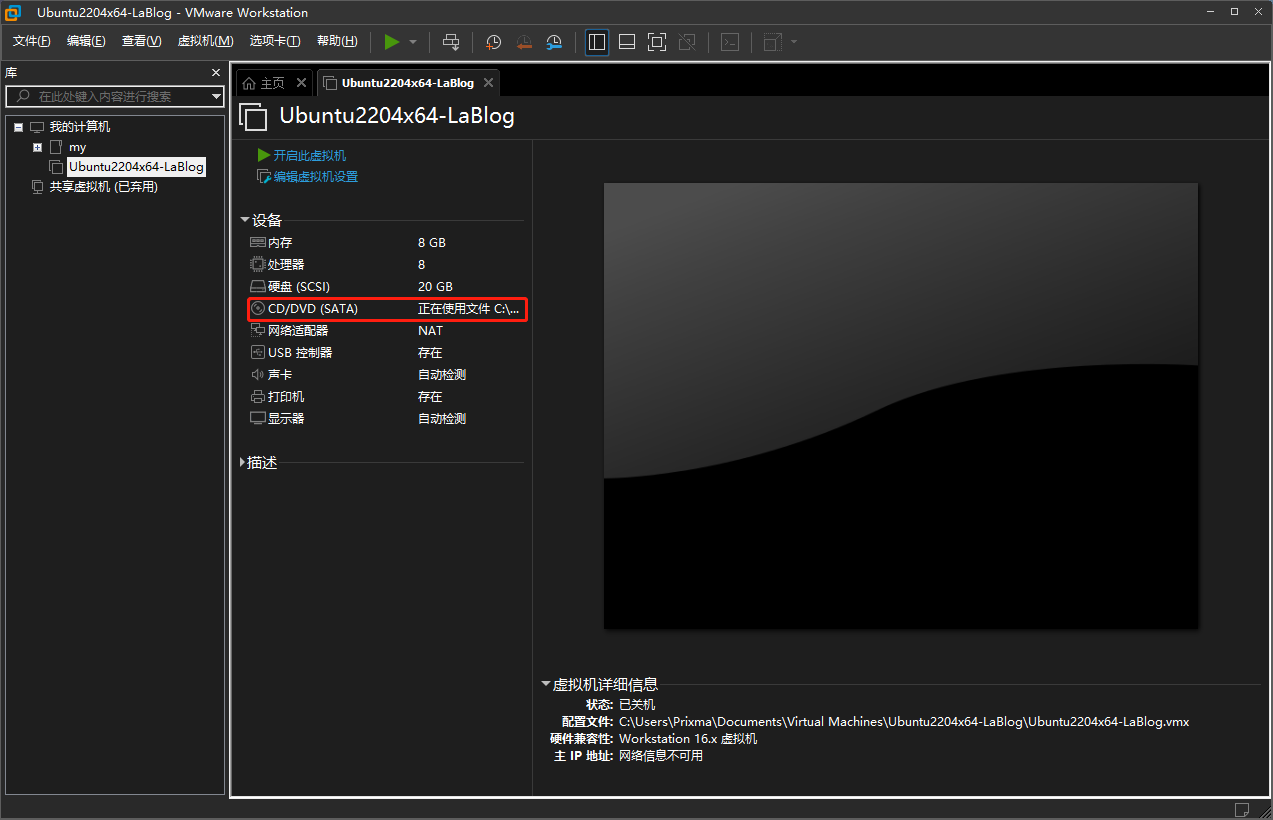Image resolution: width=1273 pixels, height=820 pixels.
Task: Click the large VM icon beside the title
Action: [x=254, y=117]
